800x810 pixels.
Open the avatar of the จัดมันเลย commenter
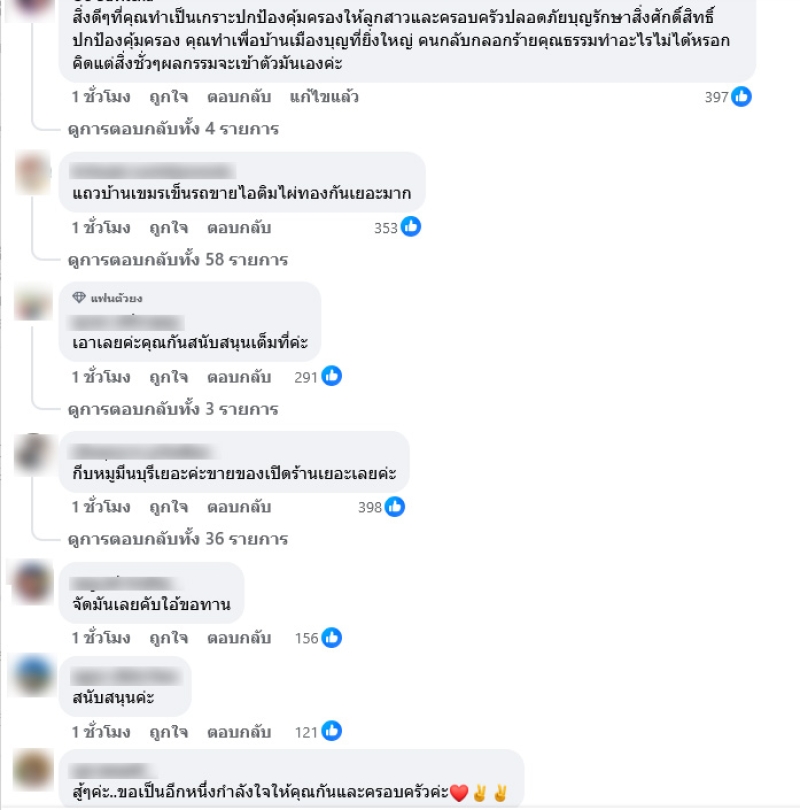point(33,582)
